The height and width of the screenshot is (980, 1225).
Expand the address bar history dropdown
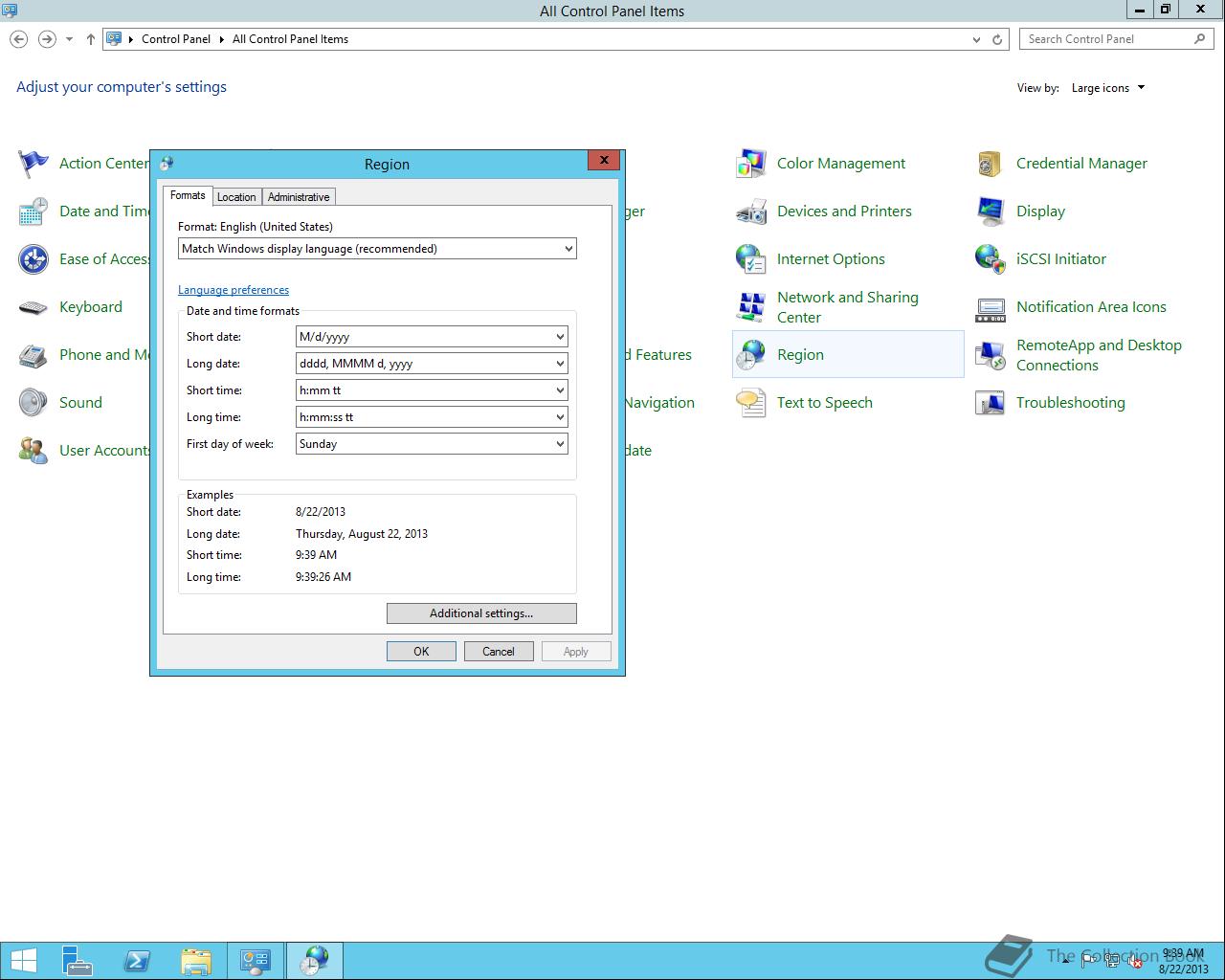point(976,39)
